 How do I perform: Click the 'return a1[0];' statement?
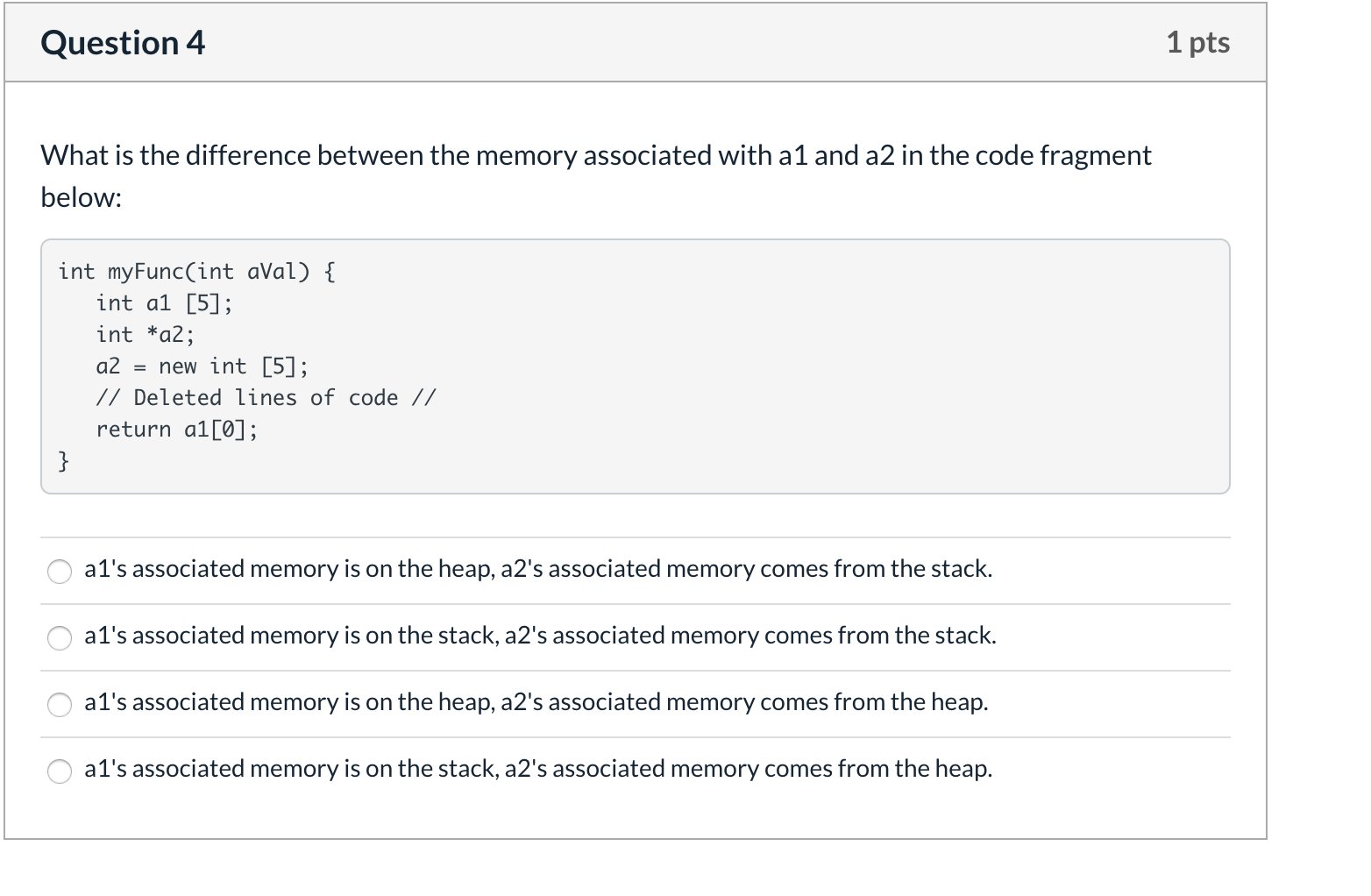(x=177, y=430)
